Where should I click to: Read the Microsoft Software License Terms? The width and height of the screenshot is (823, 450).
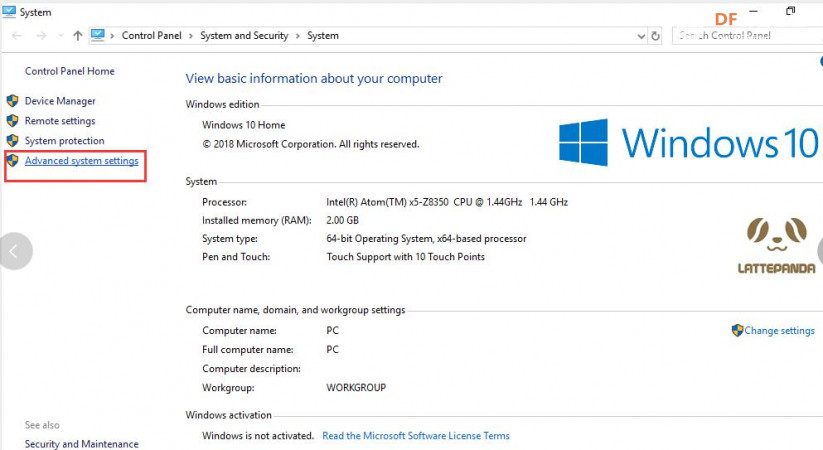pos(416,436)
